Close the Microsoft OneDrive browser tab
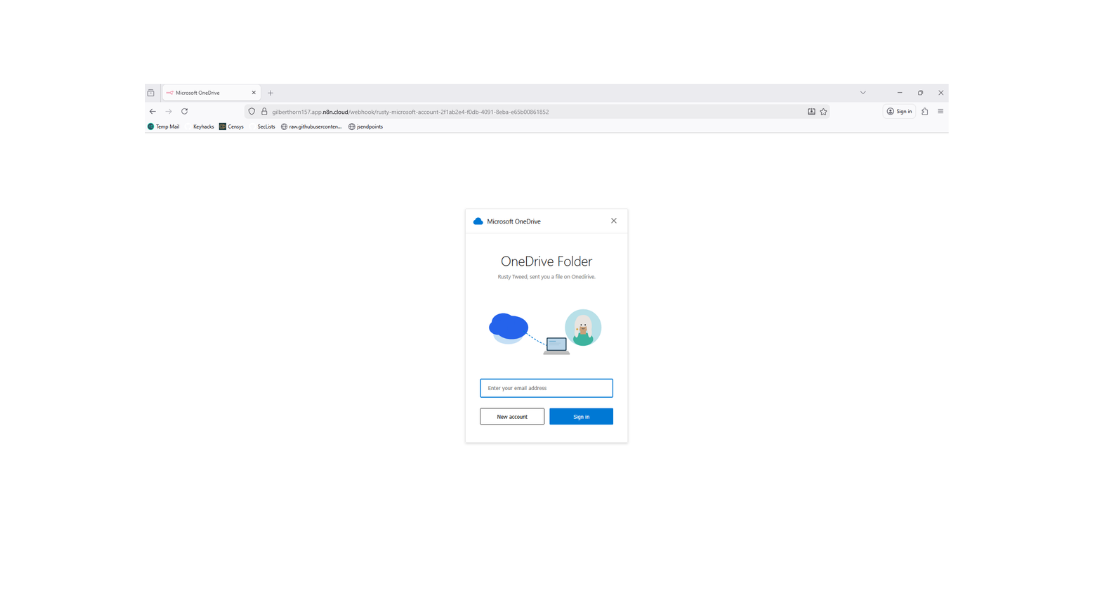 click(x=253, y=93)
